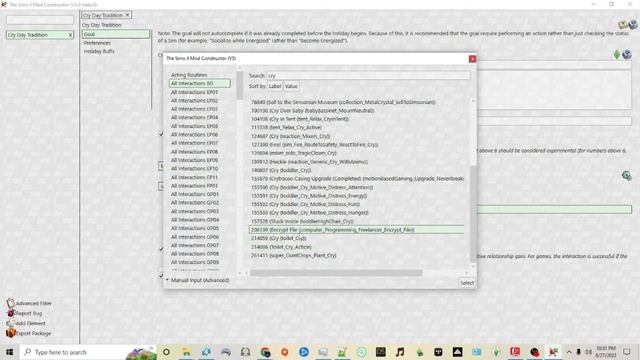Open the notification center on the taskbar
640x360 pixels.
627,352
